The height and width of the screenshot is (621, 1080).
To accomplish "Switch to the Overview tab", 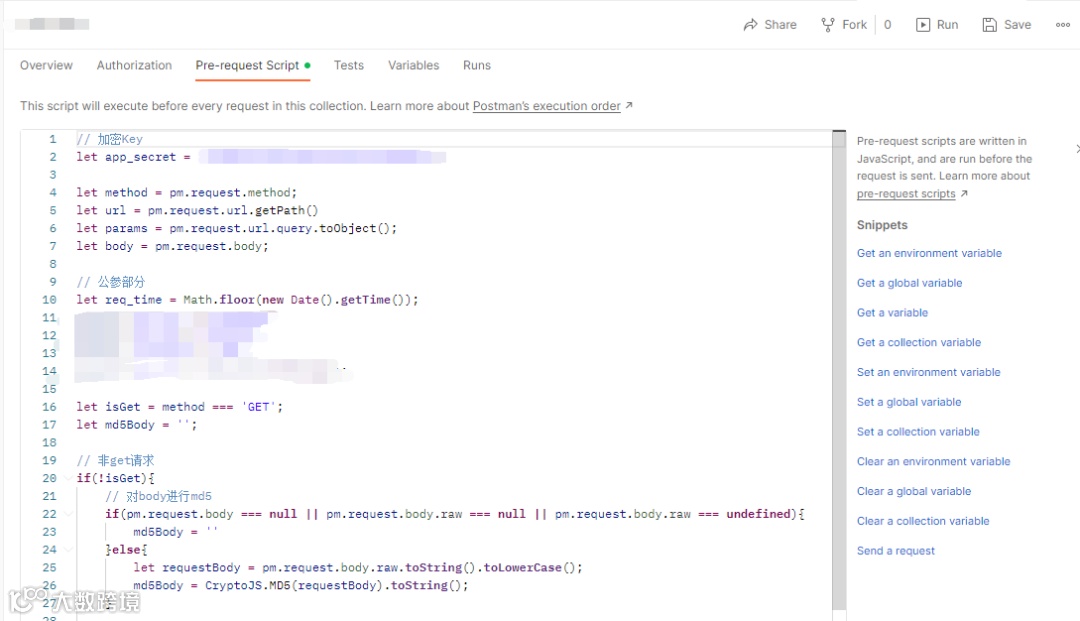I will 46,65.
